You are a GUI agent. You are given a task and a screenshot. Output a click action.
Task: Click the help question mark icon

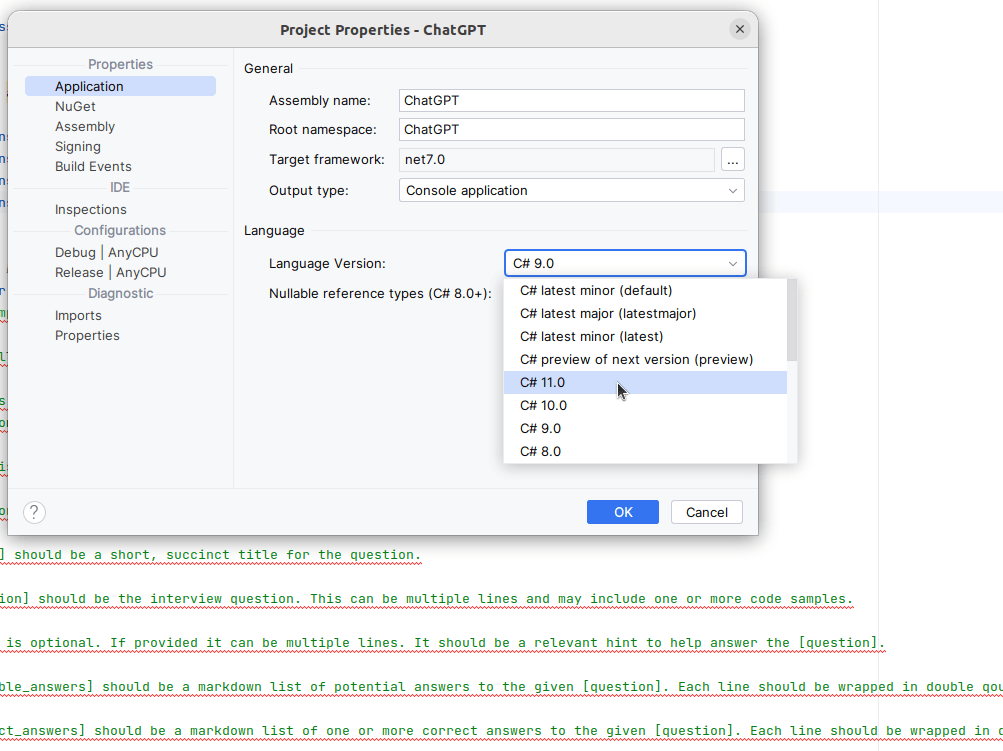pyautogui.click(x=33, y=512)
